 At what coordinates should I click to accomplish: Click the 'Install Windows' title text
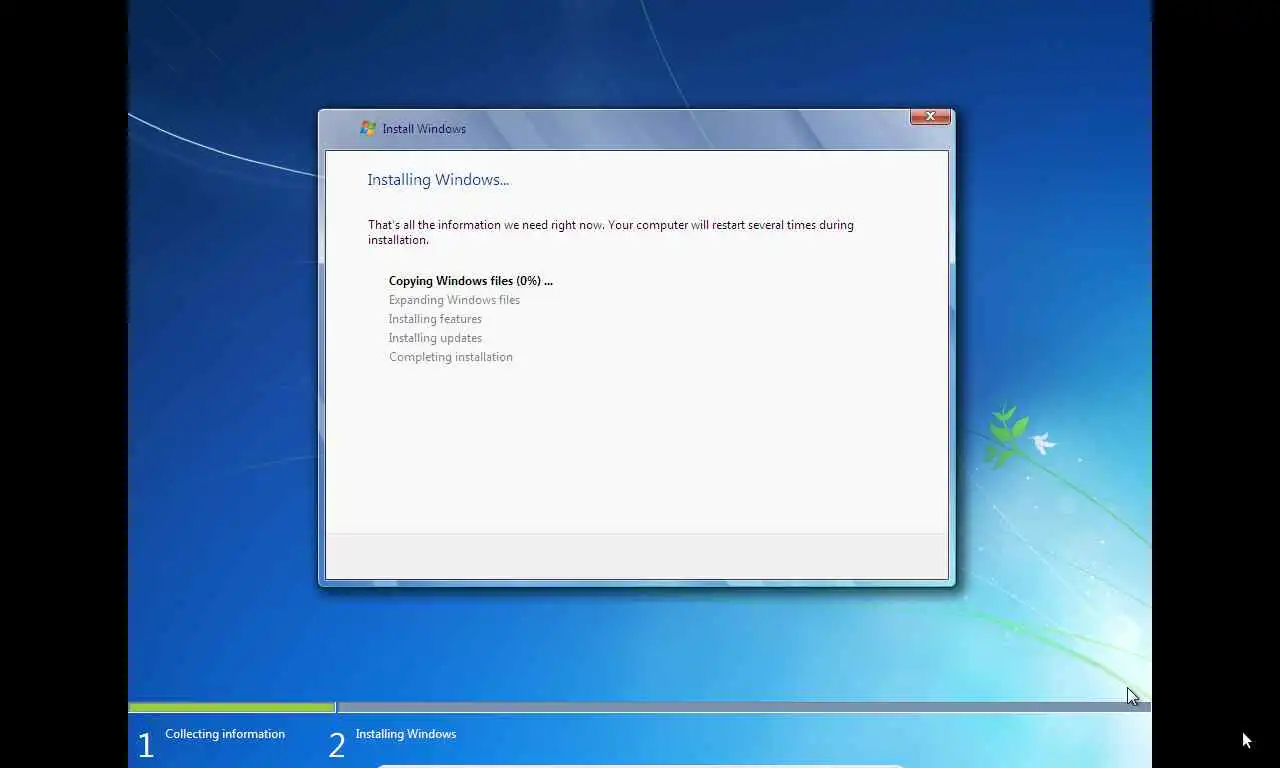point(424,129)
